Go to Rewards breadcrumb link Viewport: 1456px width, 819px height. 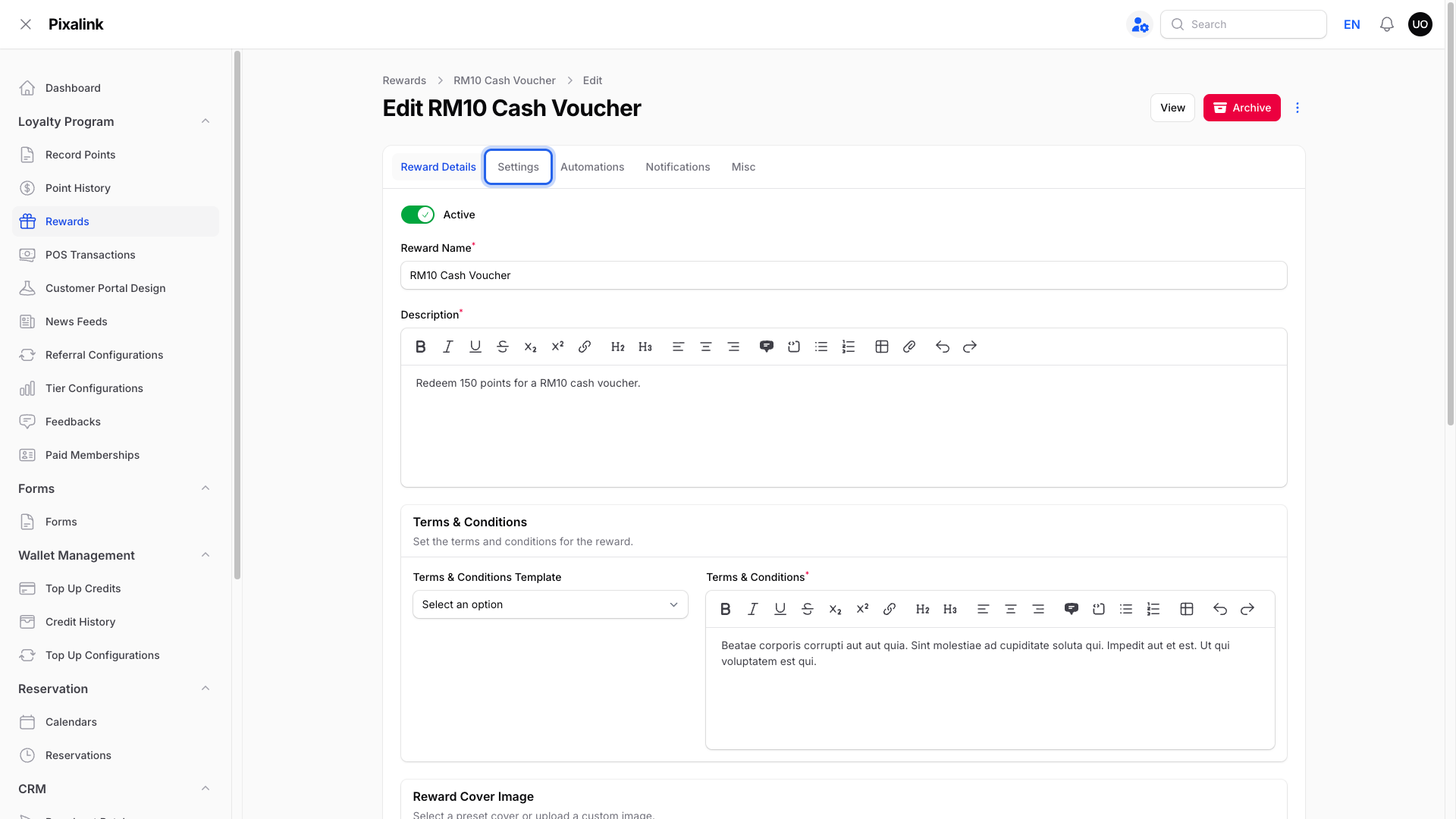(x=404, y=80)
